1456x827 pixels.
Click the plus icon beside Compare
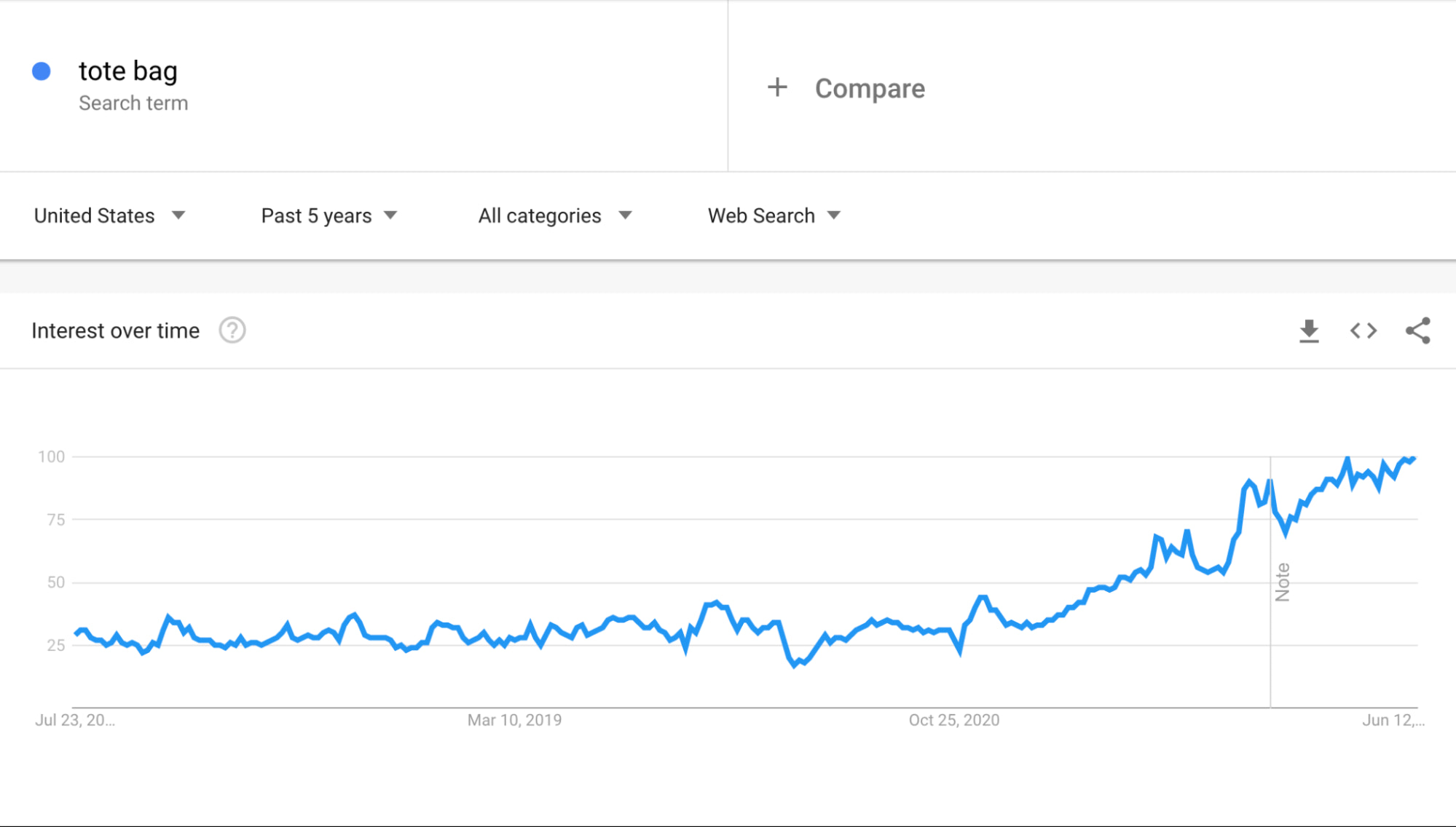pyautogui.click(x=777, y=88)
